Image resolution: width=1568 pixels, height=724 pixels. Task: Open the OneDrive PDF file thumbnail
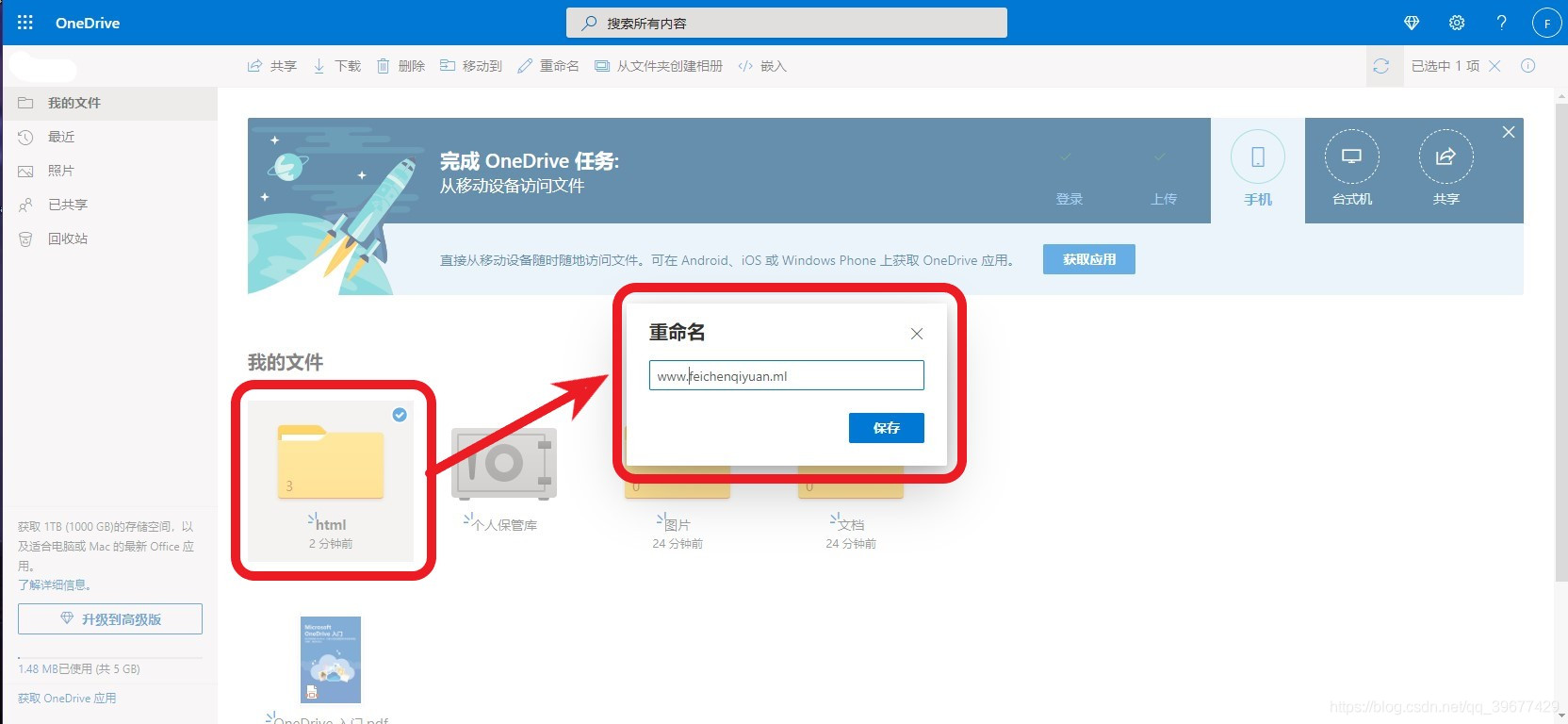point(331,660)
